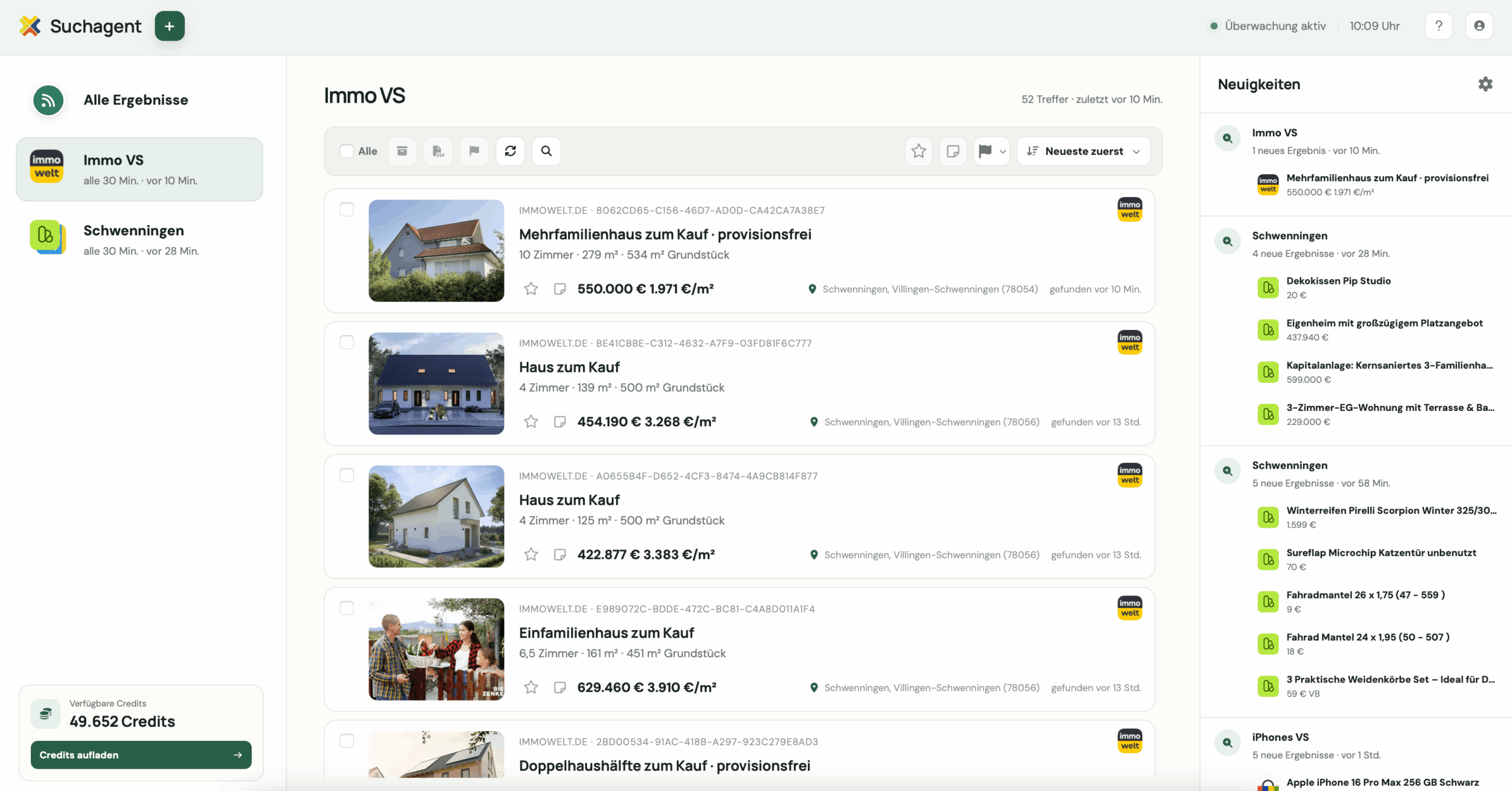The height and width of the screenshot is (791, 1512).
Task: Star the 422.877 € Haus zum Kauf
Action: point(531,554)
